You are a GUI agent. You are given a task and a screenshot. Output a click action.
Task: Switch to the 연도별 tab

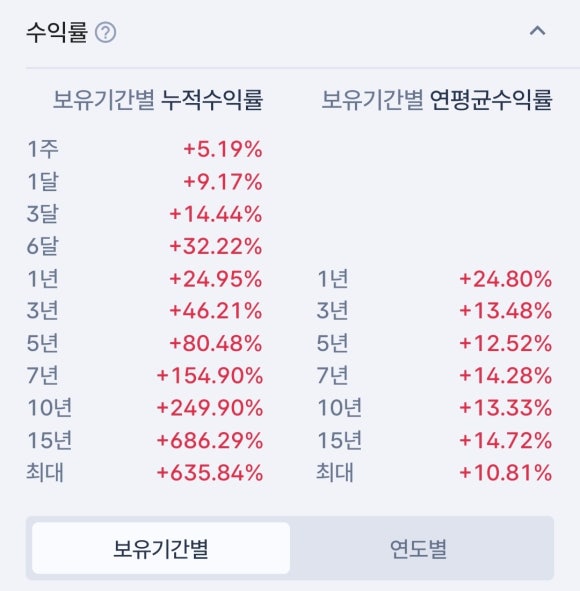tap(418, 548)
